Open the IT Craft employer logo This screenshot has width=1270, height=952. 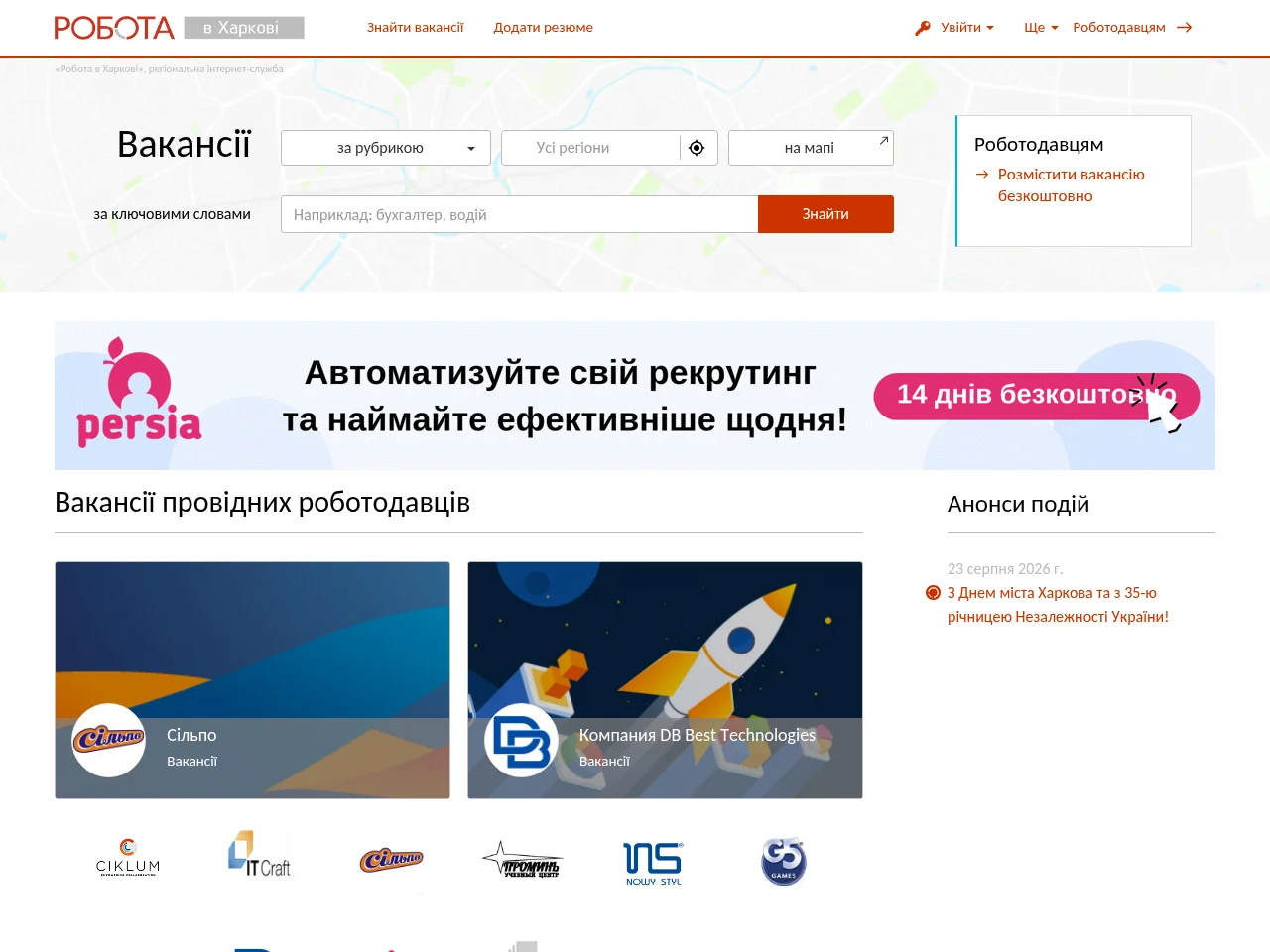[259, 855]
